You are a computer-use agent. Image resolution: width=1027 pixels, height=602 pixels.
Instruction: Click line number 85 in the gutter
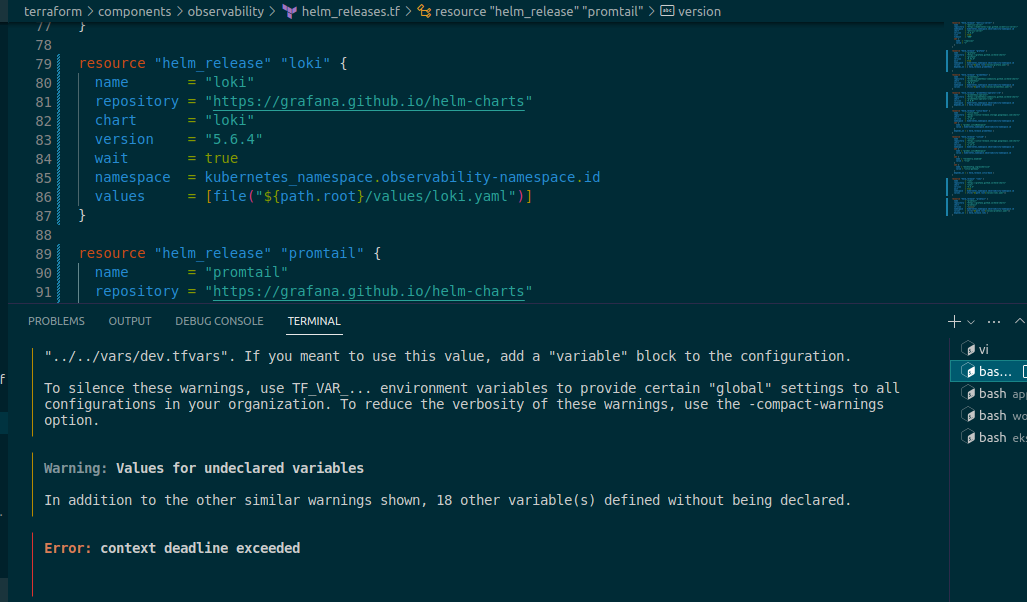[x=42, y=176]
